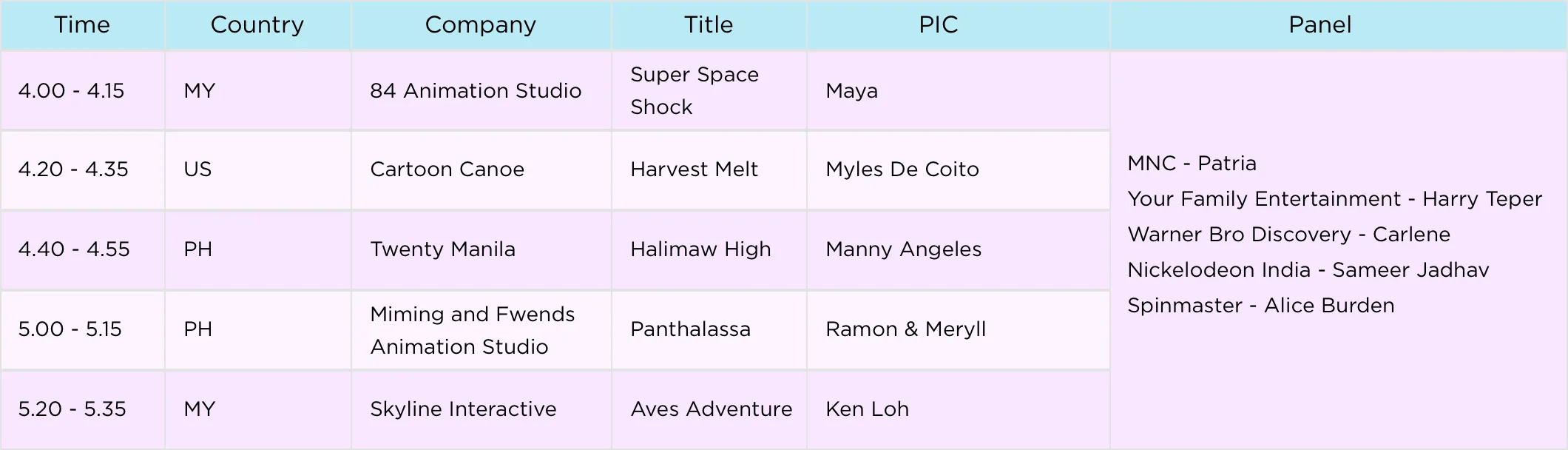Click the Super Space Shock title
This screenshot has height=450, width=1568.
pos(694,91)
